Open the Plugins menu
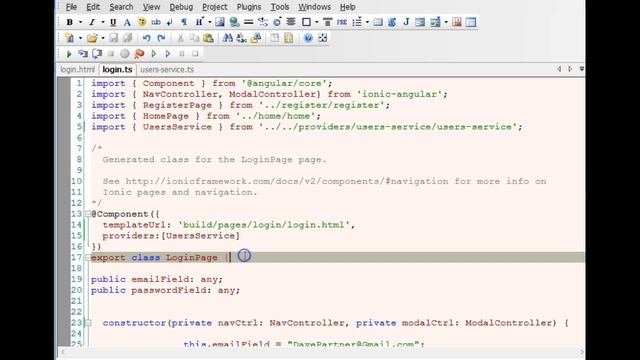640x360 pixels. 249,7
